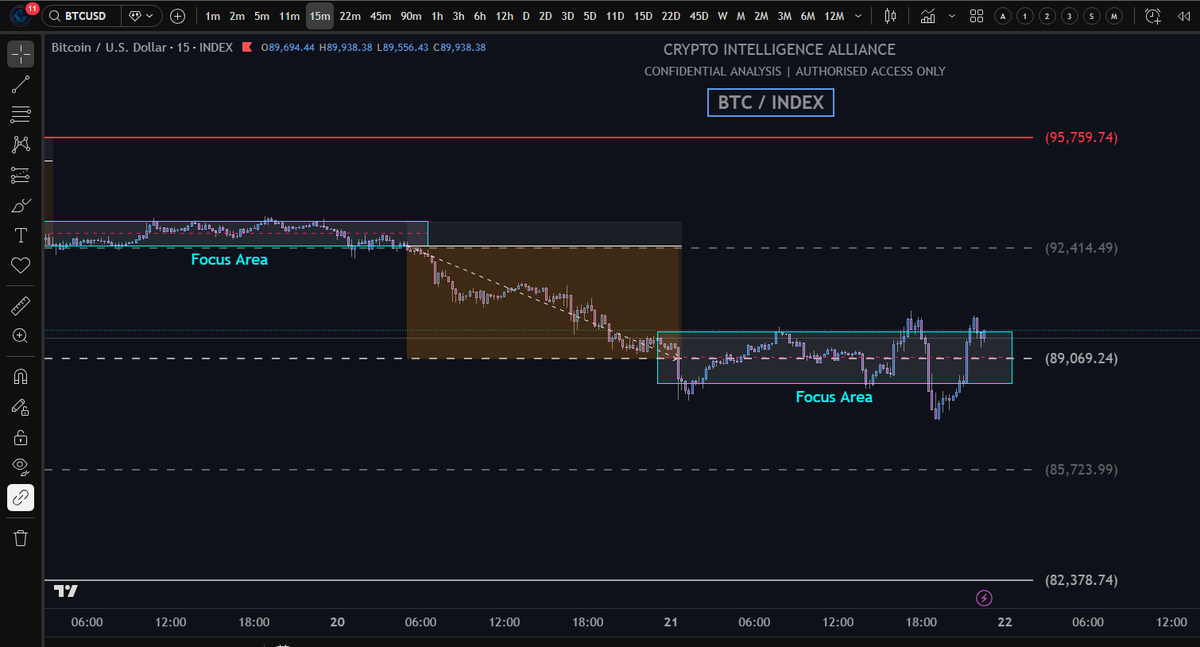
Task: Toggle hide all drawings eye icon
Action: tap(20, 467)
